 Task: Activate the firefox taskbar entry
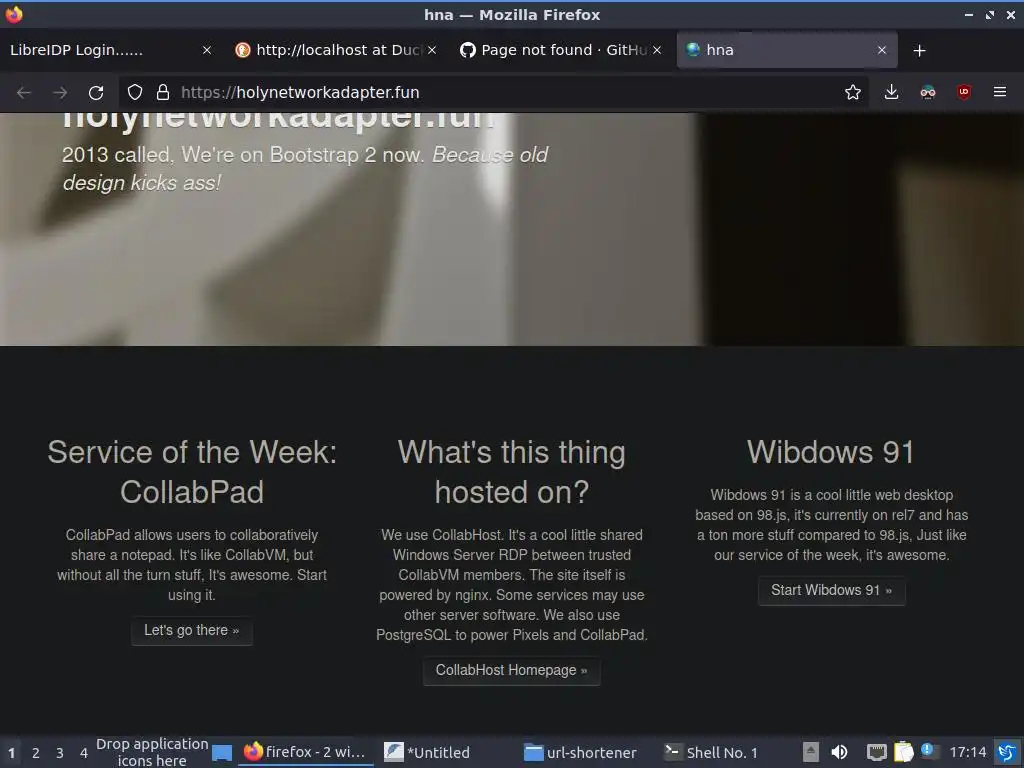(x=305, y=752)
